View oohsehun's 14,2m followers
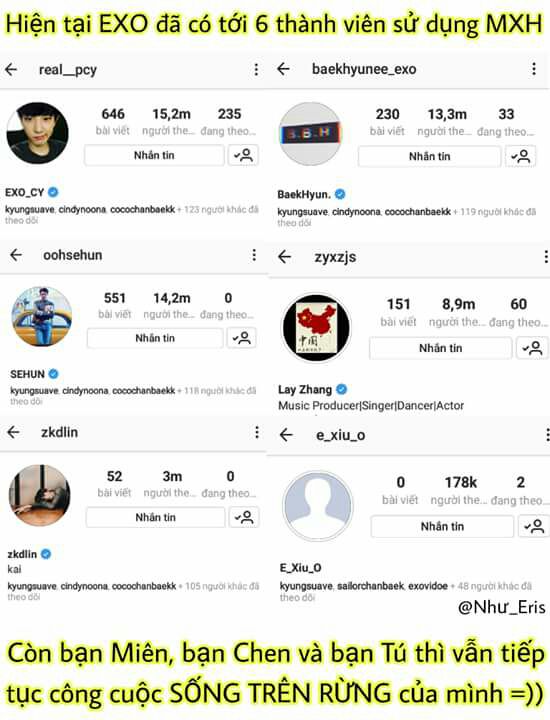This screenshot has width=550, height=720. [172, 305]
